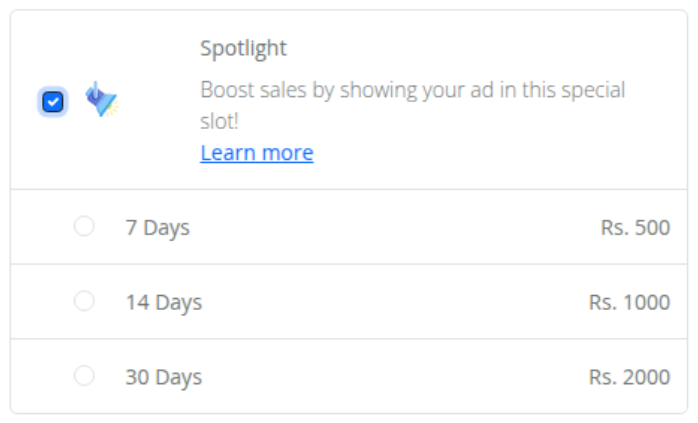Click the empty middle of 14 Days row
This screenshot has height=423, width=698.
point(392,302)
